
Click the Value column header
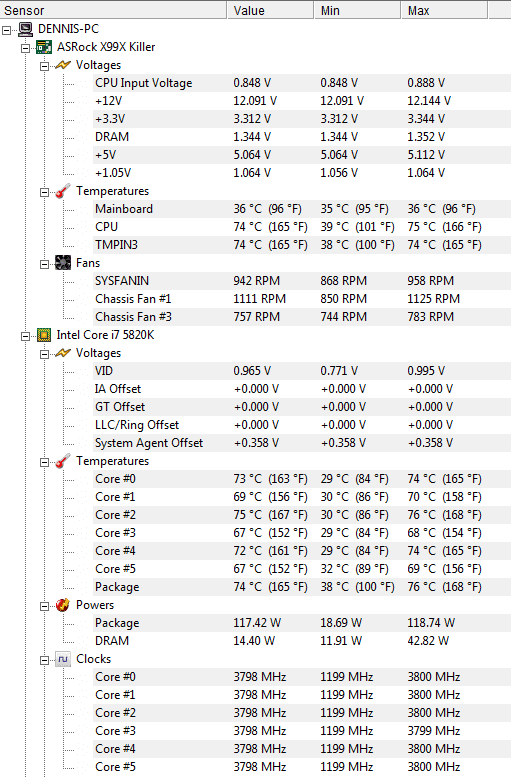click(270, 10)
